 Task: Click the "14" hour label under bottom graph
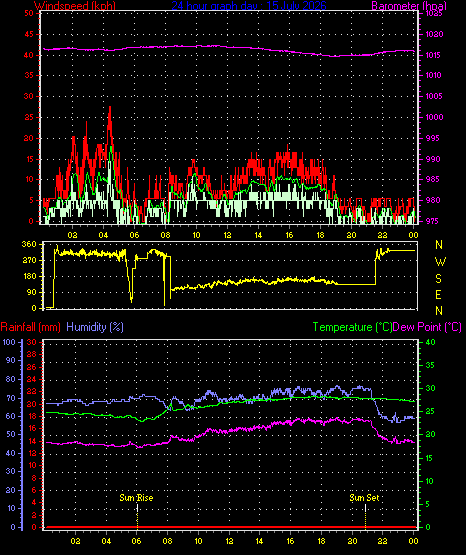click(x=260, y=541)
